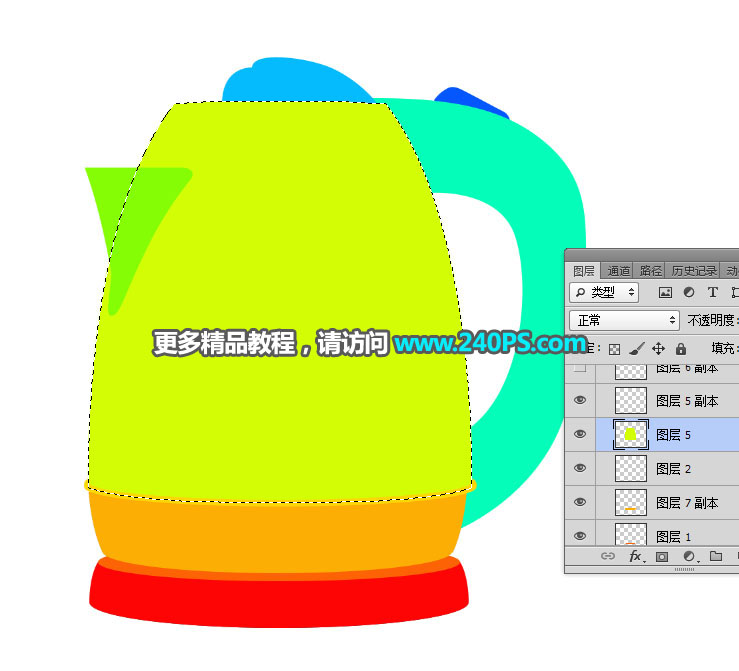Switch to the 图层 tab
Image resolution: width=739 pixels, height=671 pixels.
click(x=583, y=271)
